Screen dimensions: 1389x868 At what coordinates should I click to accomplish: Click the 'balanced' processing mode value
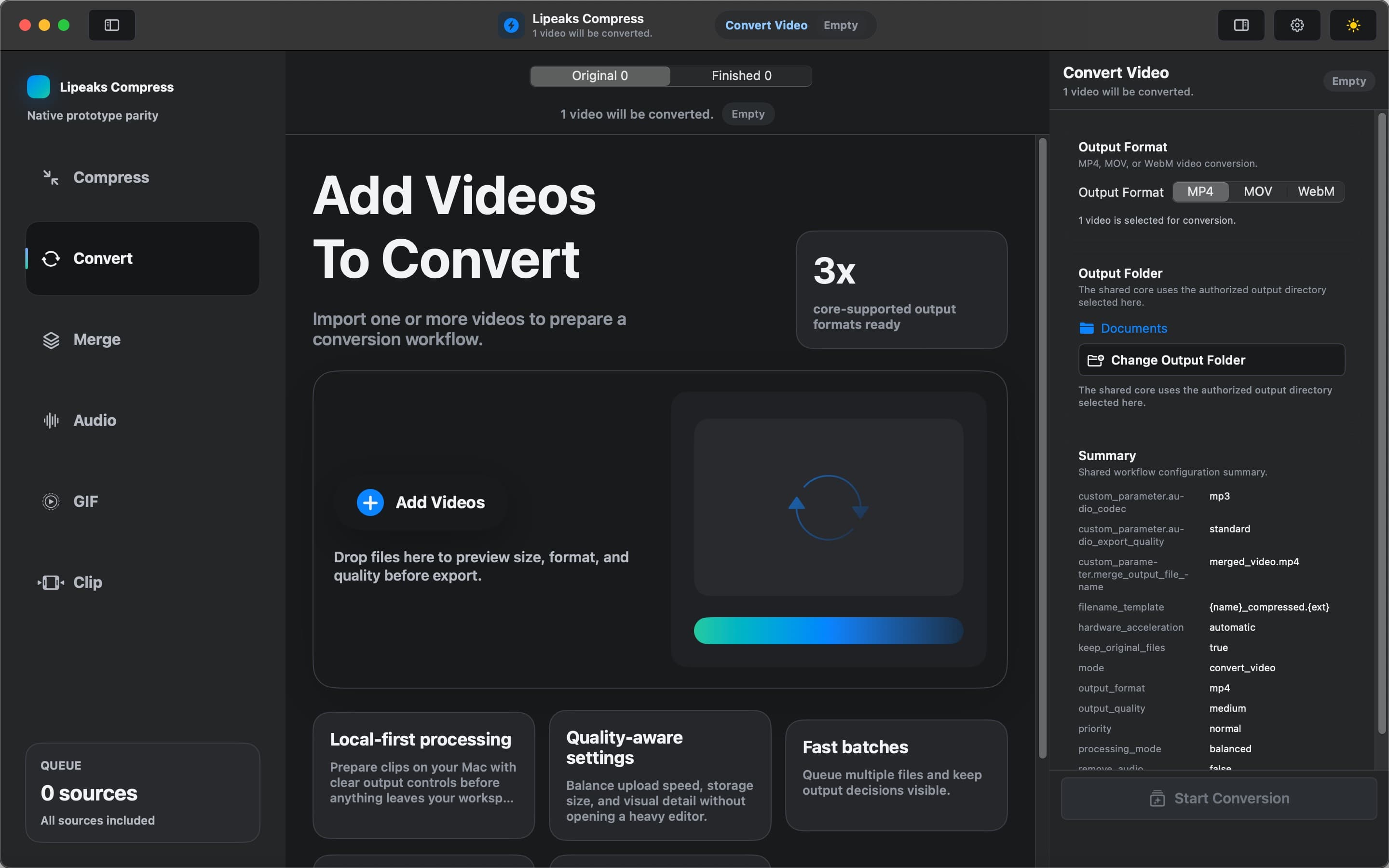coord(1230,749)
